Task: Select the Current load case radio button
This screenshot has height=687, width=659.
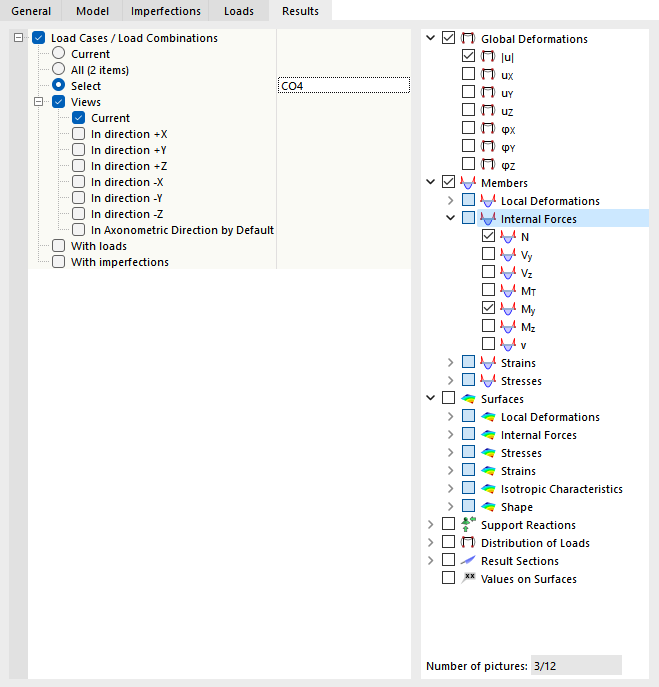Action: (x=58, y=53)
